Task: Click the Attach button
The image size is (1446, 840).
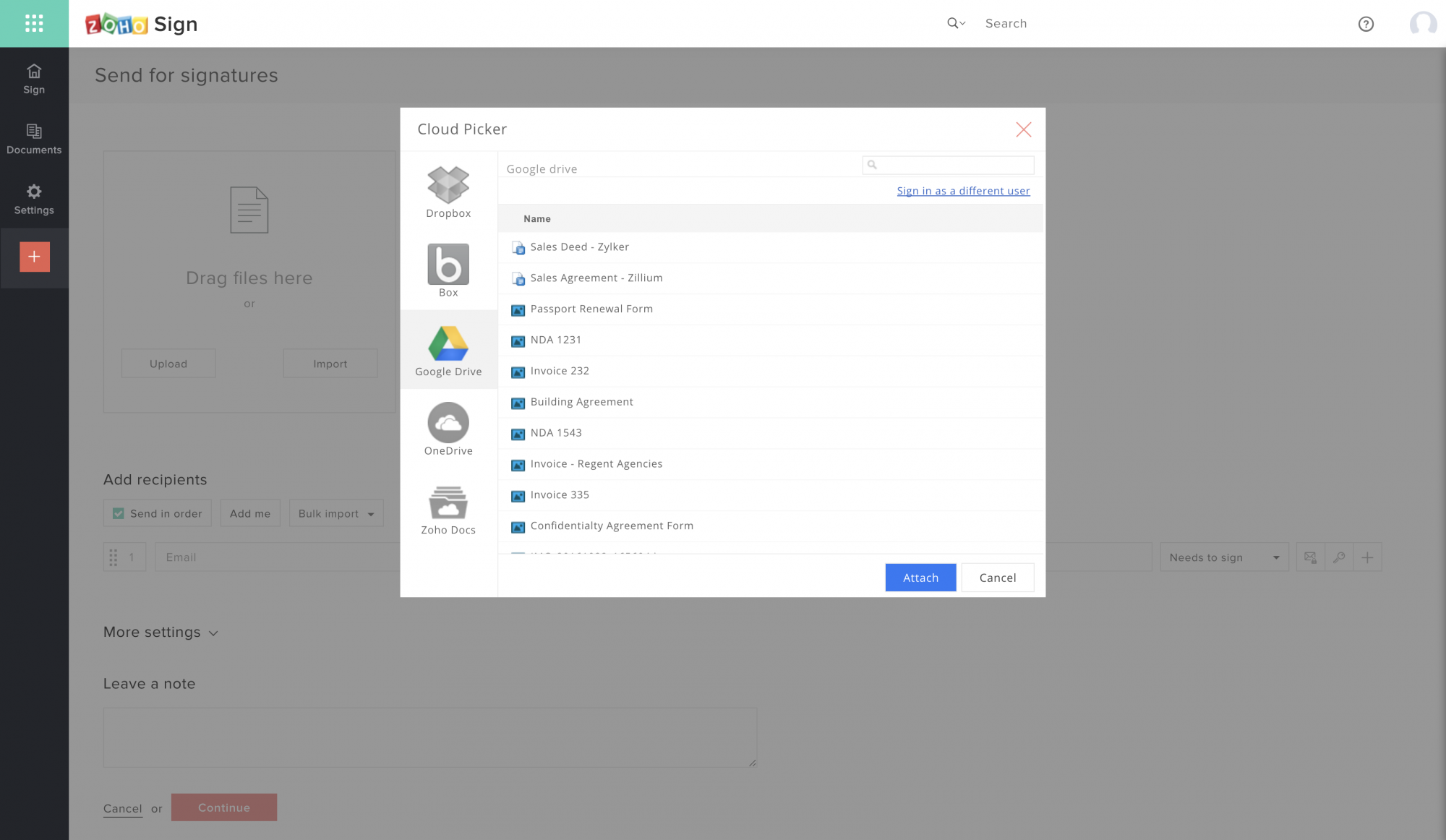Action: (x=920, y=578)
